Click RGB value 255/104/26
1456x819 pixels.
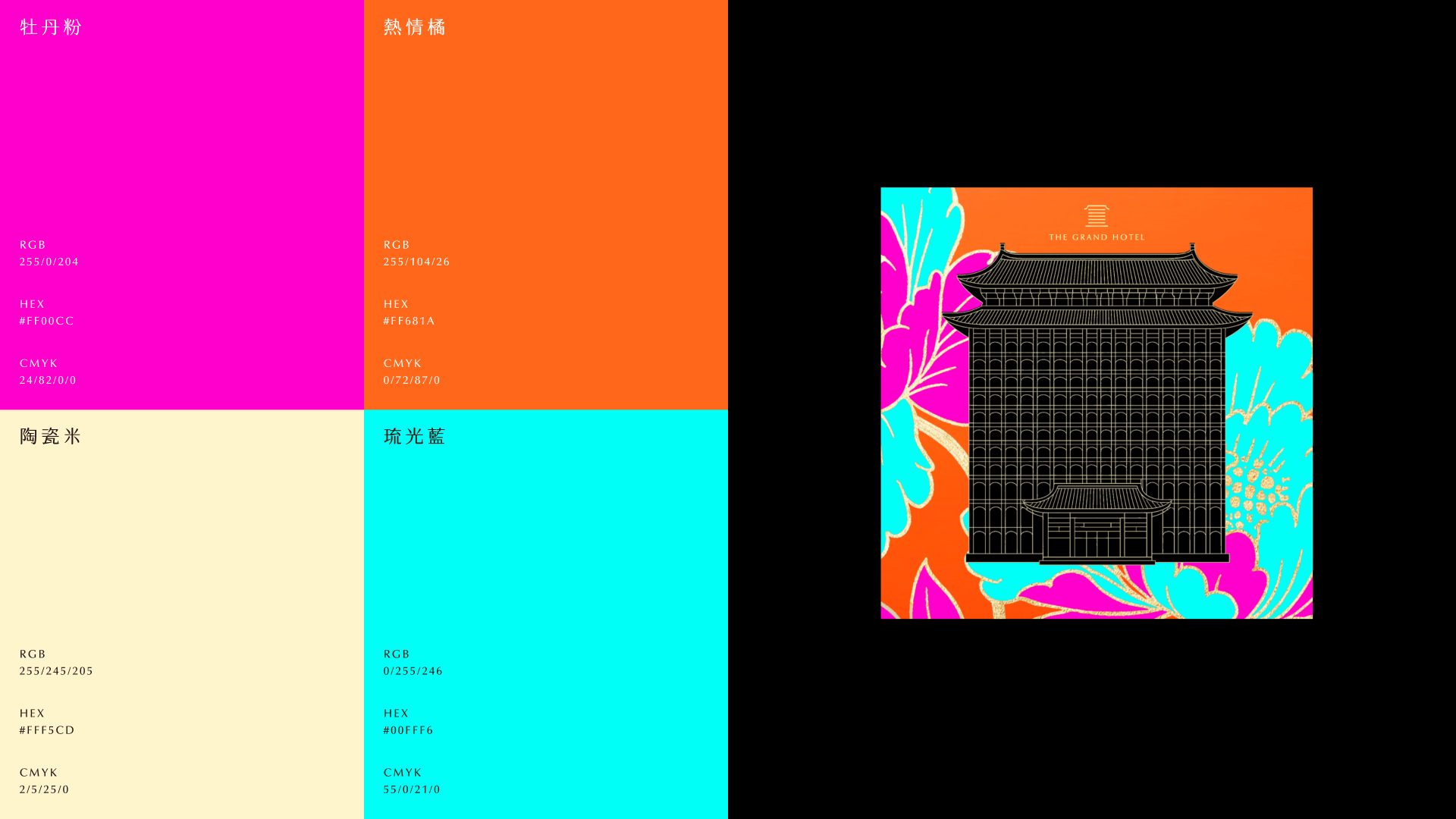pos(416,262)
